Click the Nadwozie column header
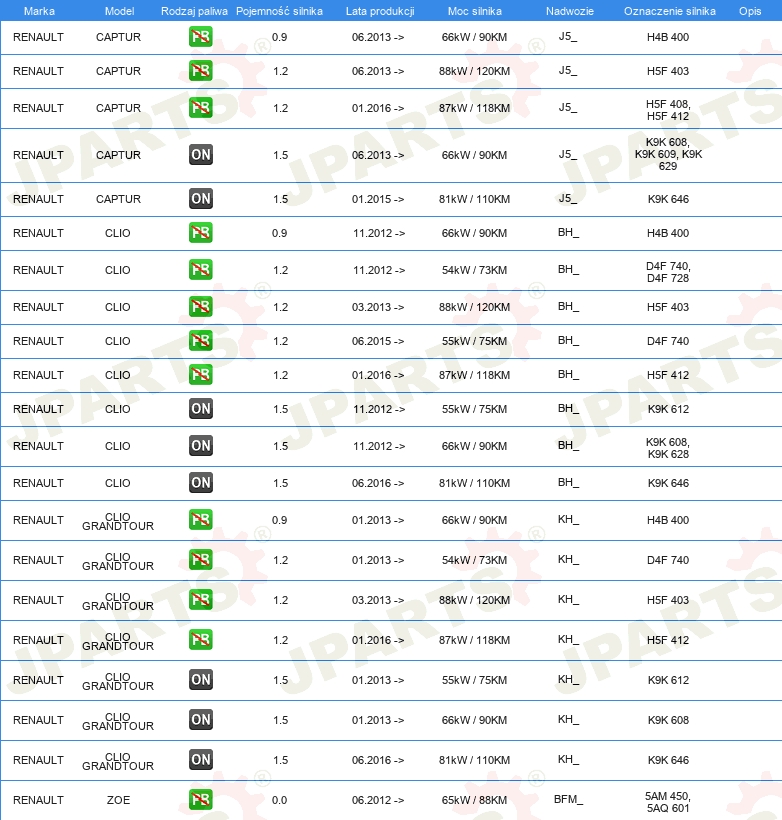This screenshot has height=820, width=782. pos(570,11)
